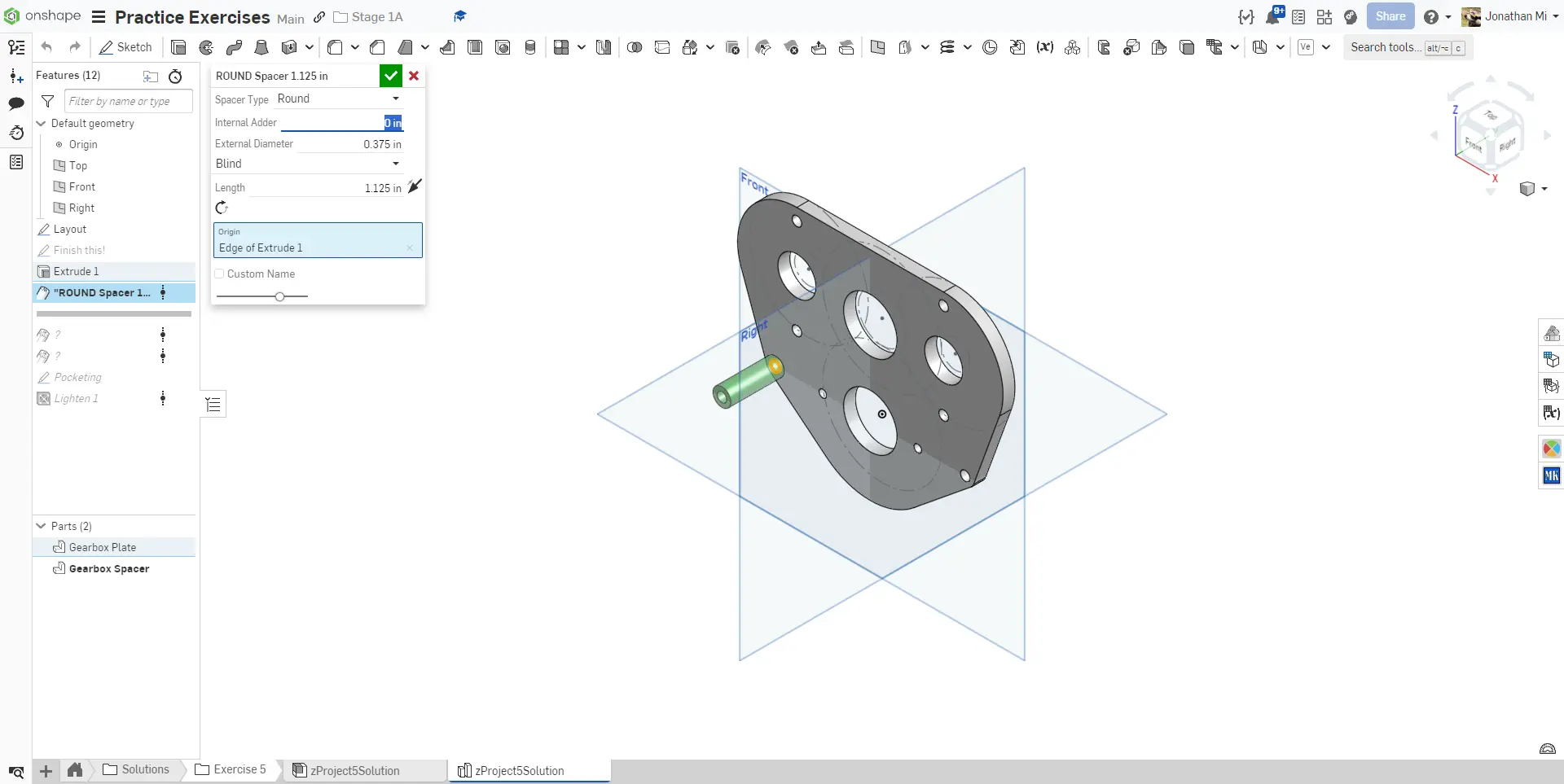Pick the Loft tool icon

261,47
